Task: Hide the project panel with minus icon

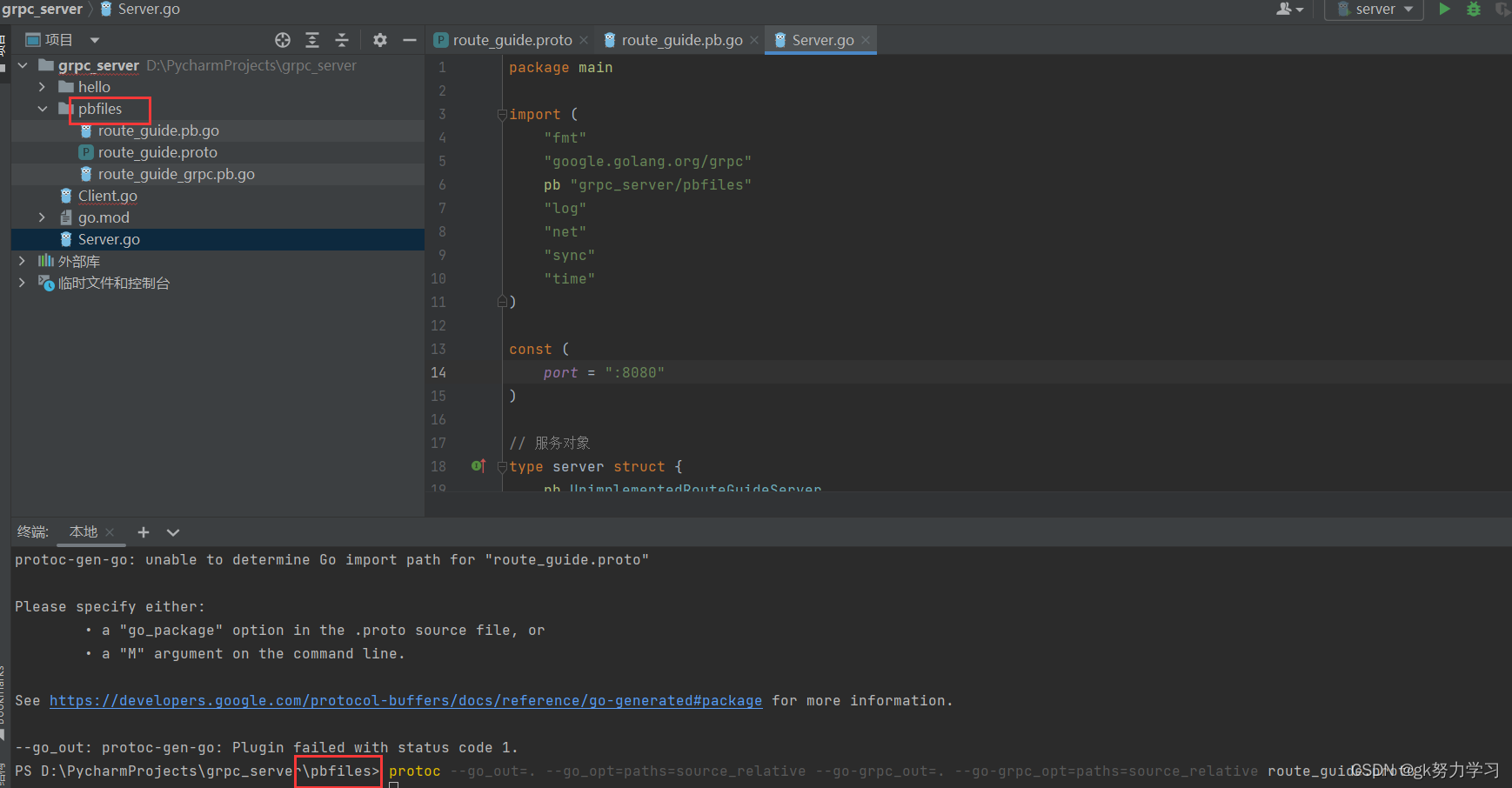Action: click(410, 40)
